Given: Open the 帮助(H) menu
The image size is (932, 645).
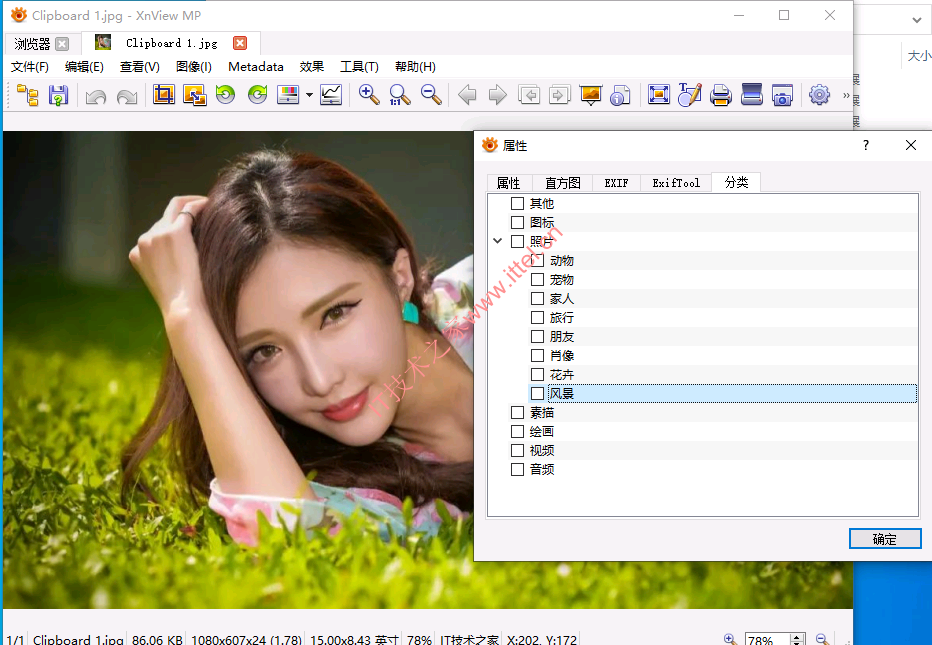Looking at the screenshot, I should pyautogui.click(x=415, y=67).
